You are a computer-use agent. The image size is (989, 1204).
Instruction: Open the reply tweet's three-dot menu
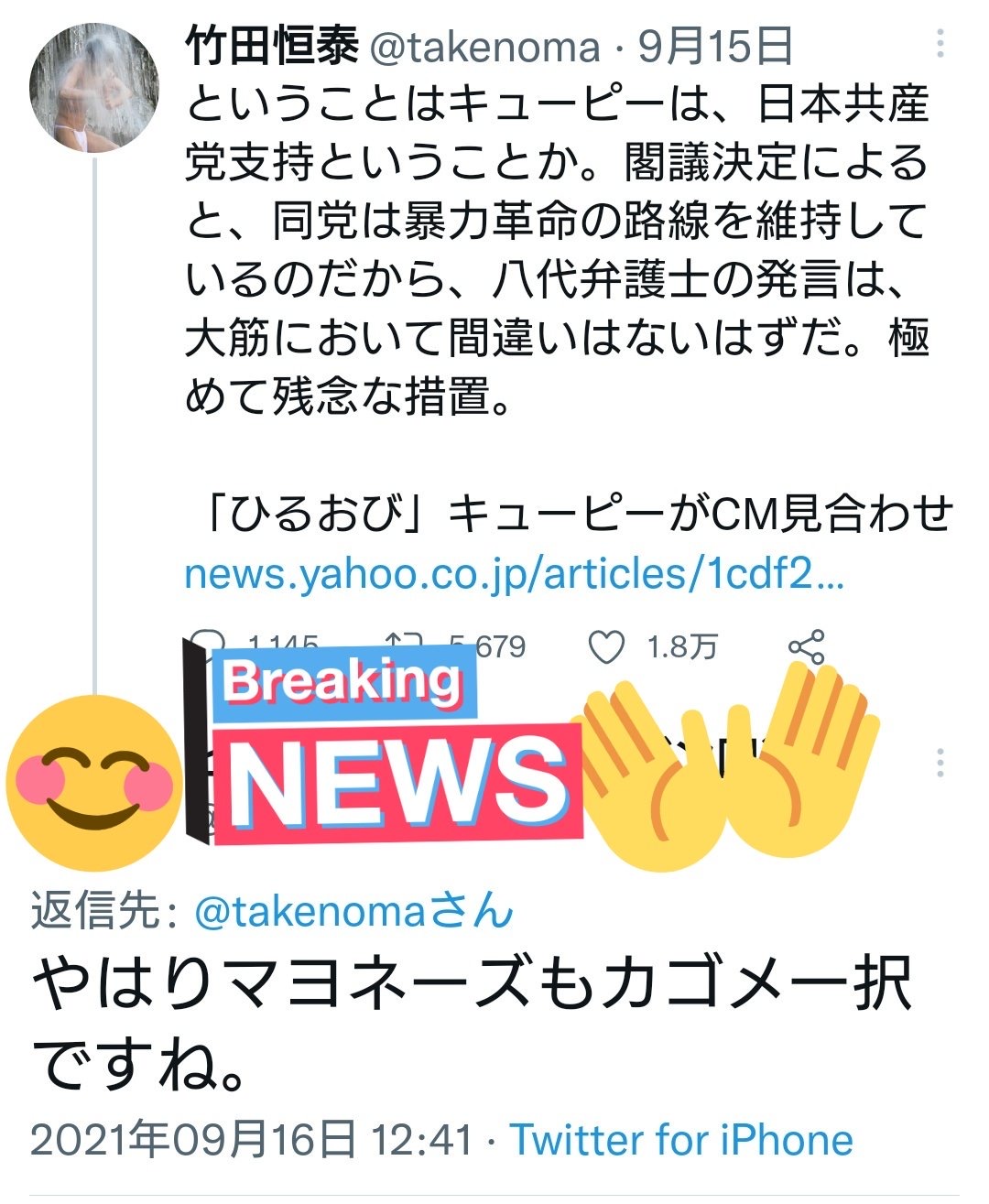pyautogui.click(x=941, y=762)
